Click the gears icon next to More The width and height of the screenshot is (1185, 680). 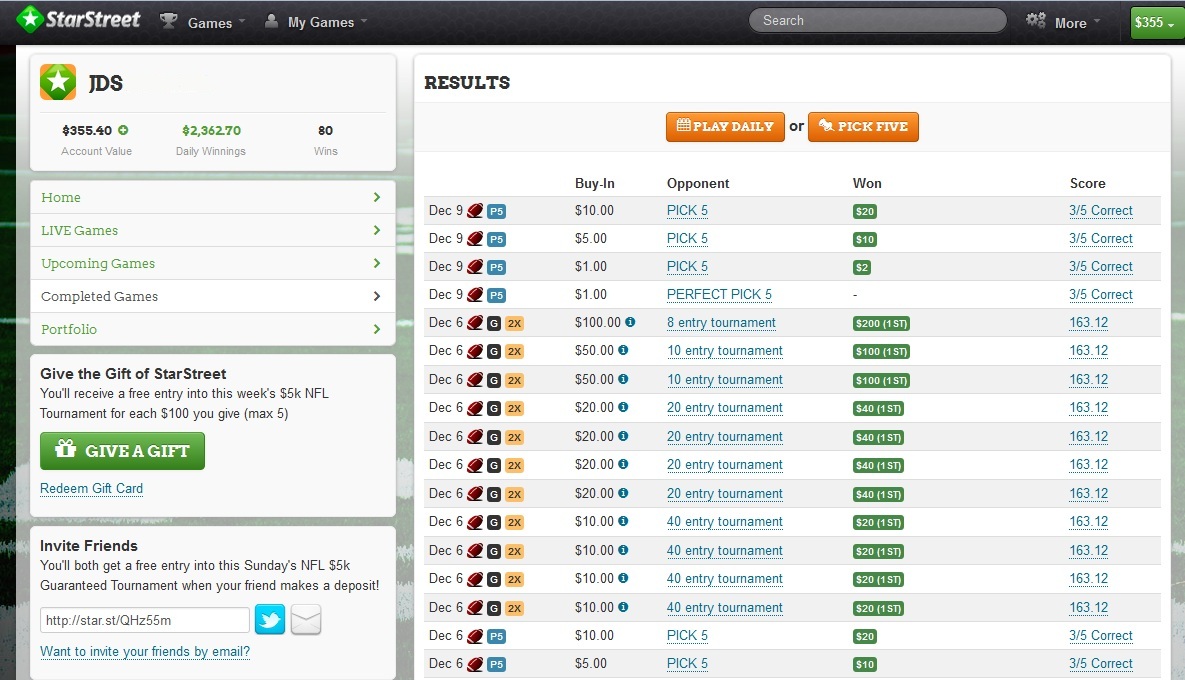1035,20
